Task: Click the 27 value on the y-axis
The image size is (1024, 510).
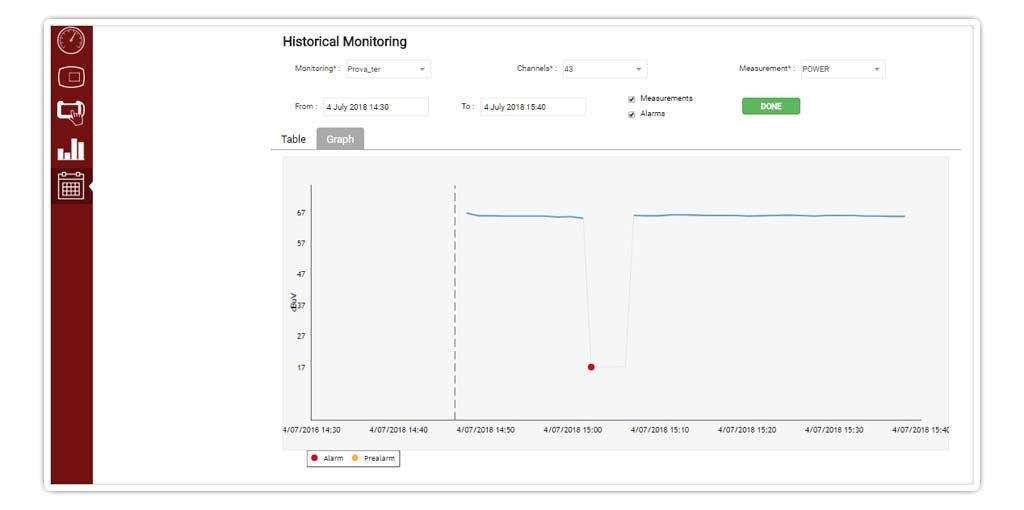Action: pos(301,336)
